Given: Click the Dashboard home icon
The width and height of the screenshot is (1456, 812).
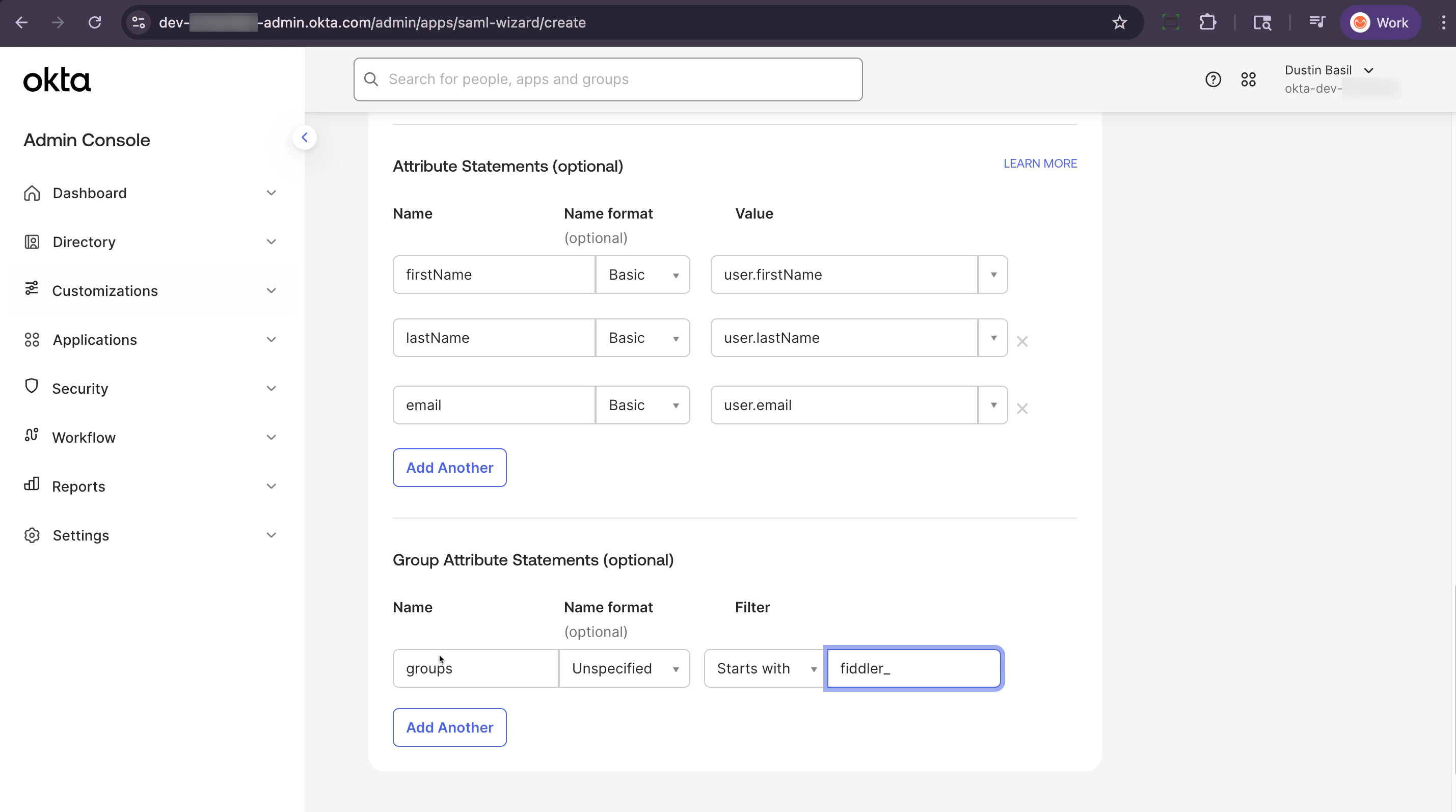Looking at the screenshot, I should coord(32,193).
